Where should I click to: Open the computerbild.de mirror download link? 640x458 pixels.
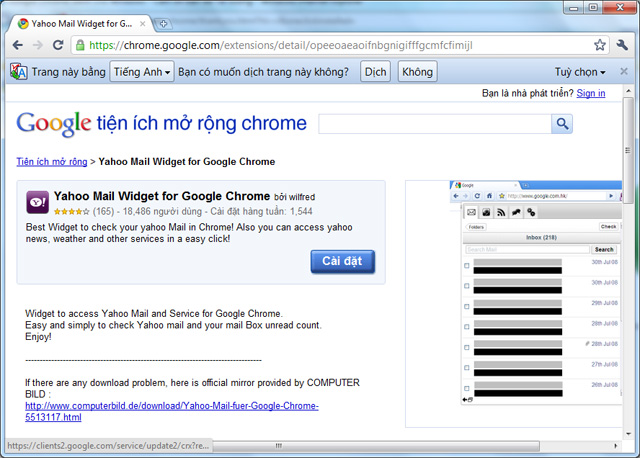171,411
